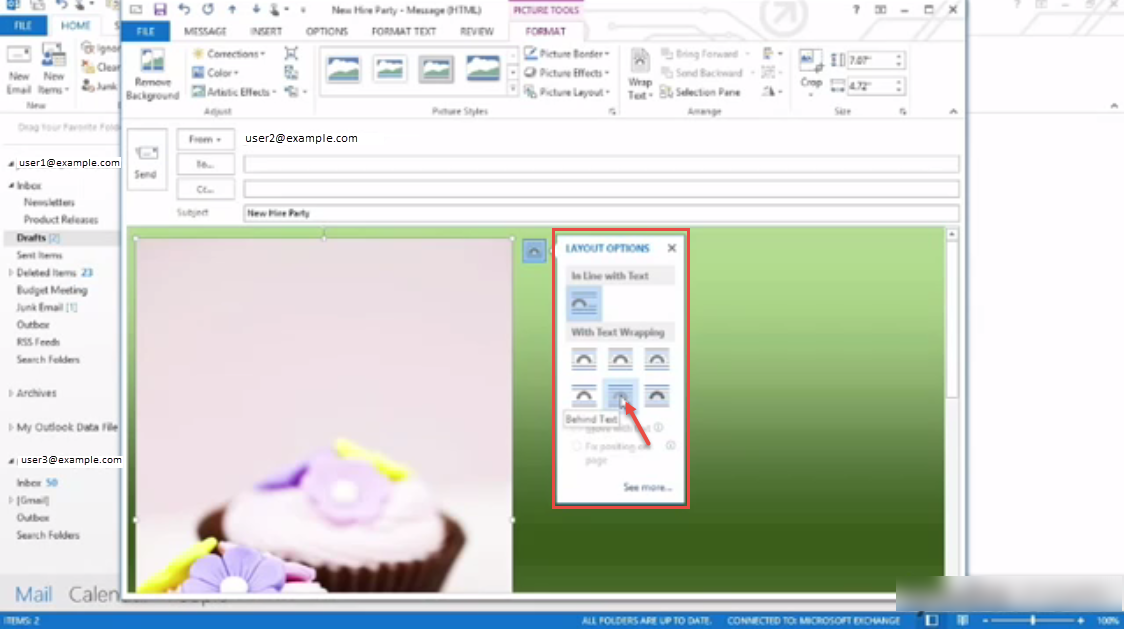Open the FILE tab in message window
The height and width of the screenshot is (629, 1124).
tap(146, 32)
